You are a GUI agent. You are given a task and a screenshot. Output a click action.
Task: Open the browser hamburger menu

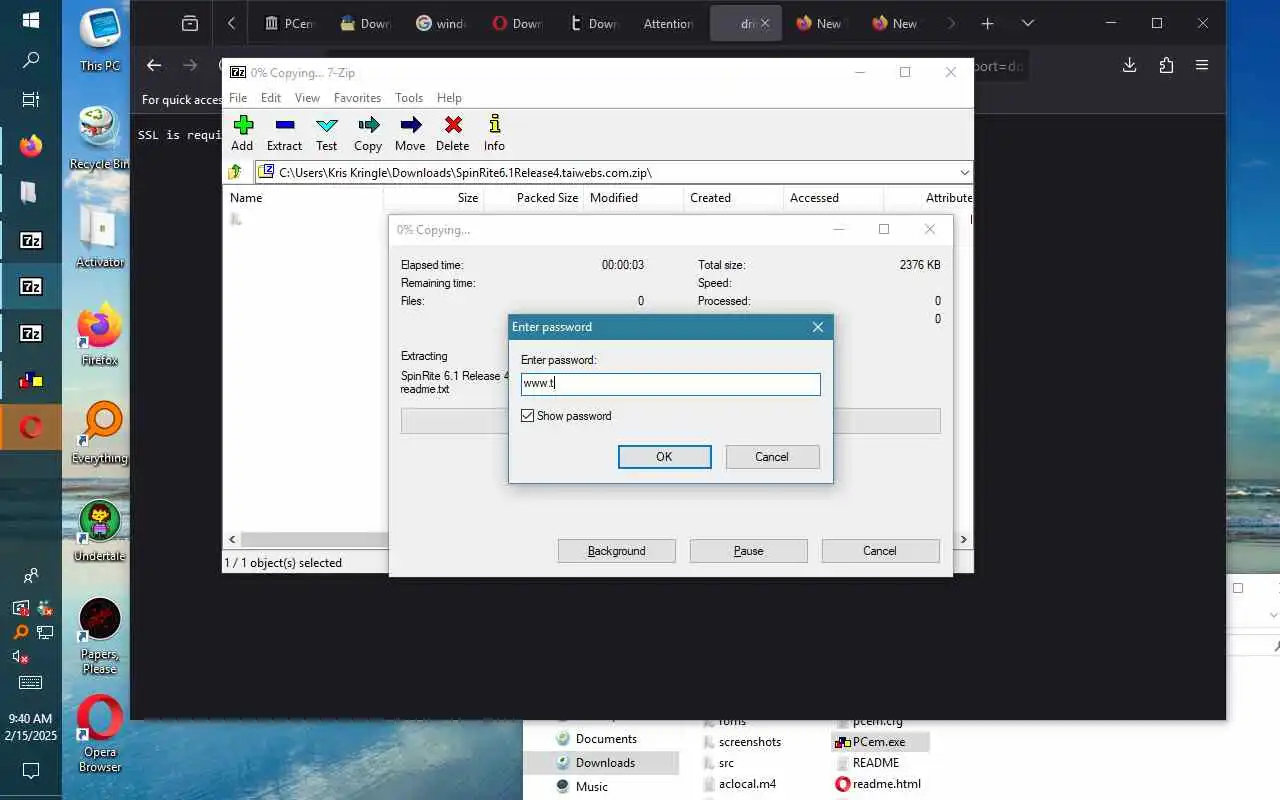tap(1202, 65)
